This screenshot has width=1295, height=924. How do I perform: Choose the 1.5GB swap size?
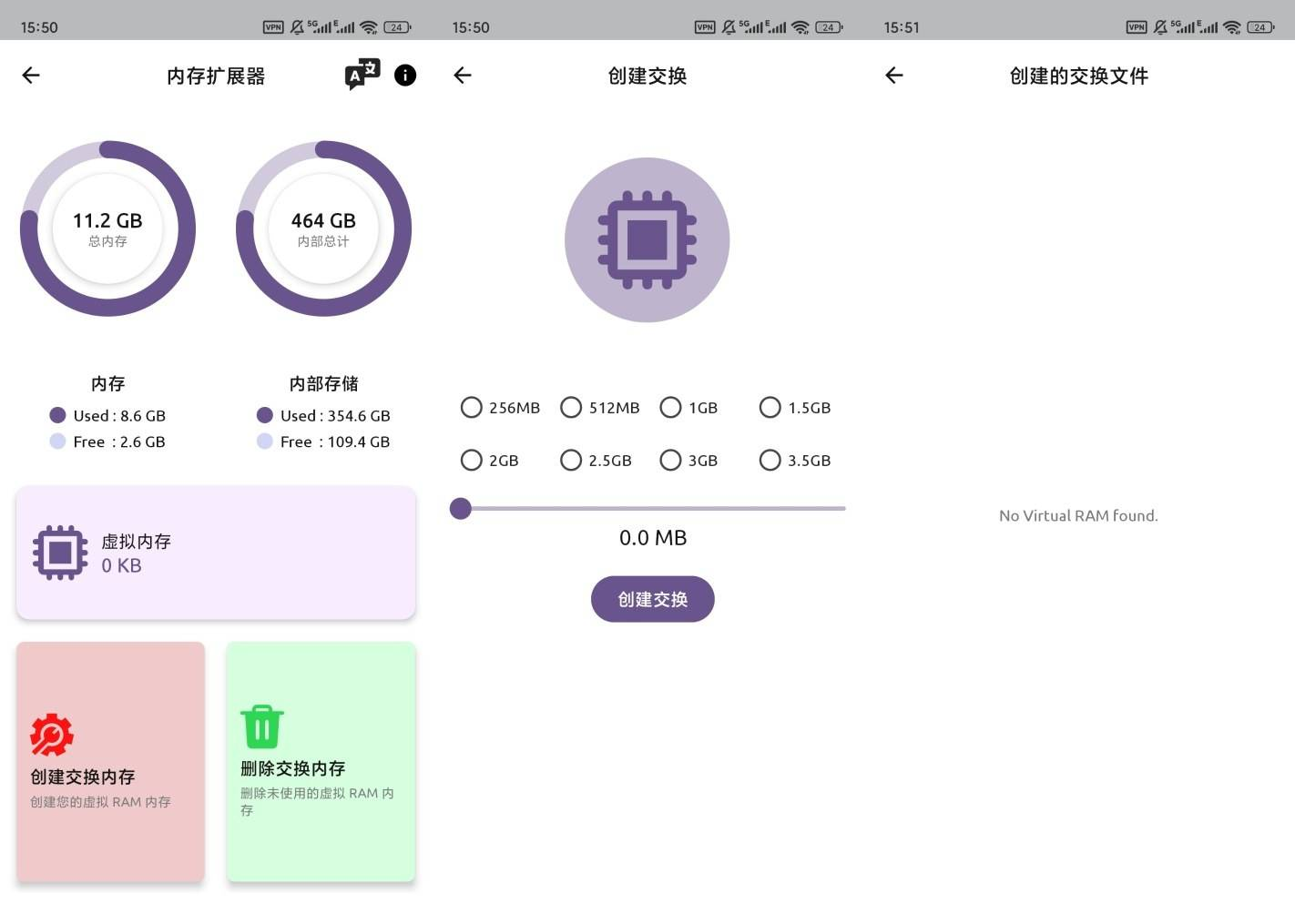pos(770,407)
